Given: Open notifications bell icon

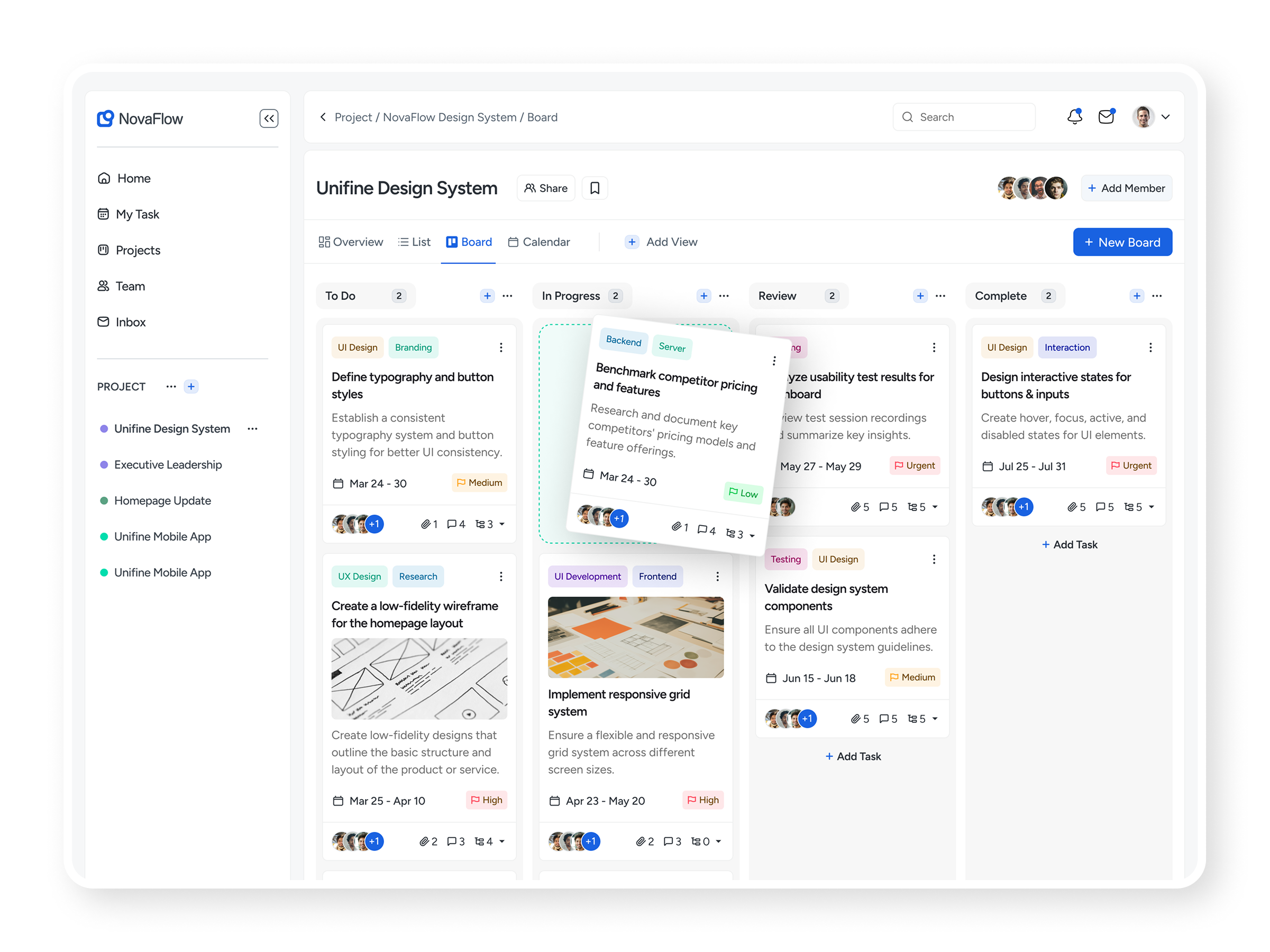Looking at the screenshot, I should pos(1074,116).
